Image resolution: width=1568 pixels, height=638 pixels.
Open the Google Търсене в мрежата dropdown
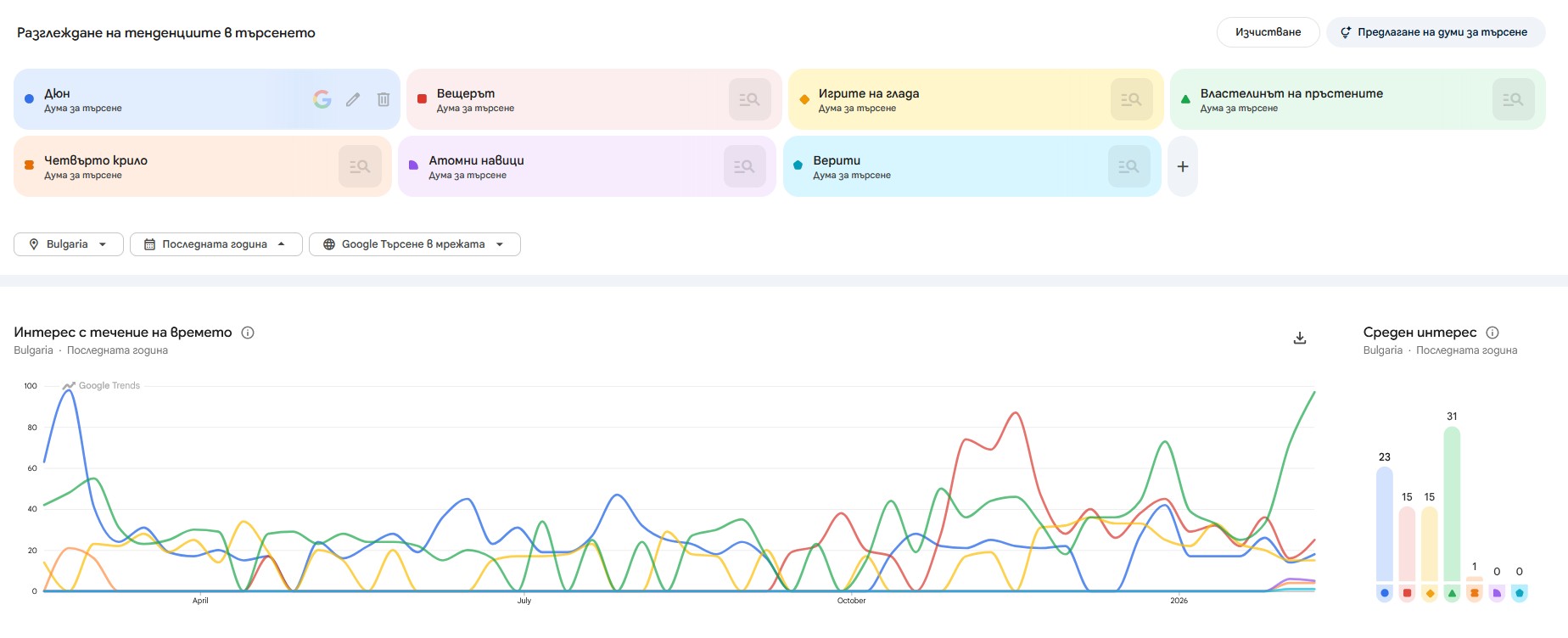415,244
